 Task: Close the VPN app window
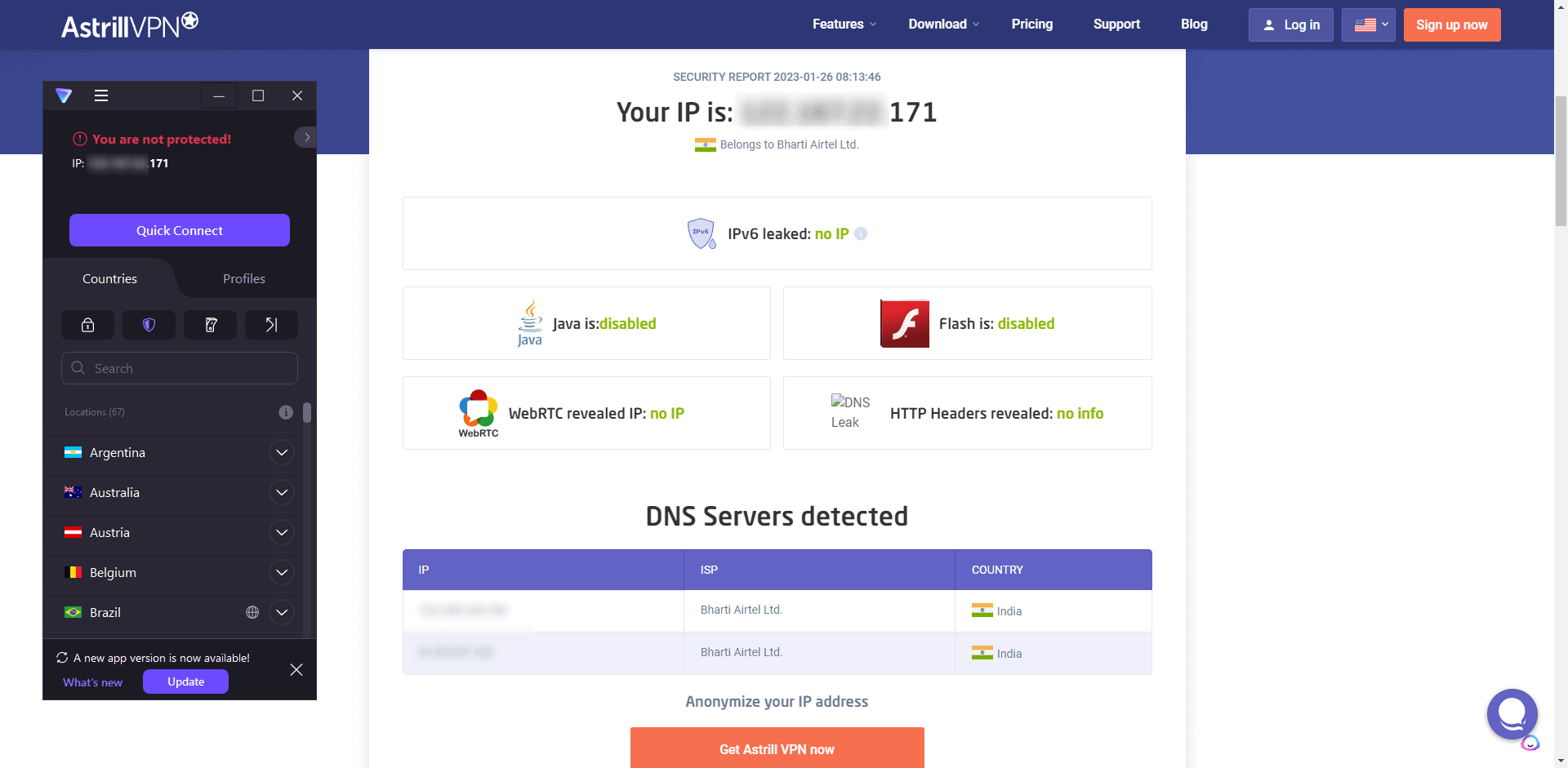[x=297, y=95]
